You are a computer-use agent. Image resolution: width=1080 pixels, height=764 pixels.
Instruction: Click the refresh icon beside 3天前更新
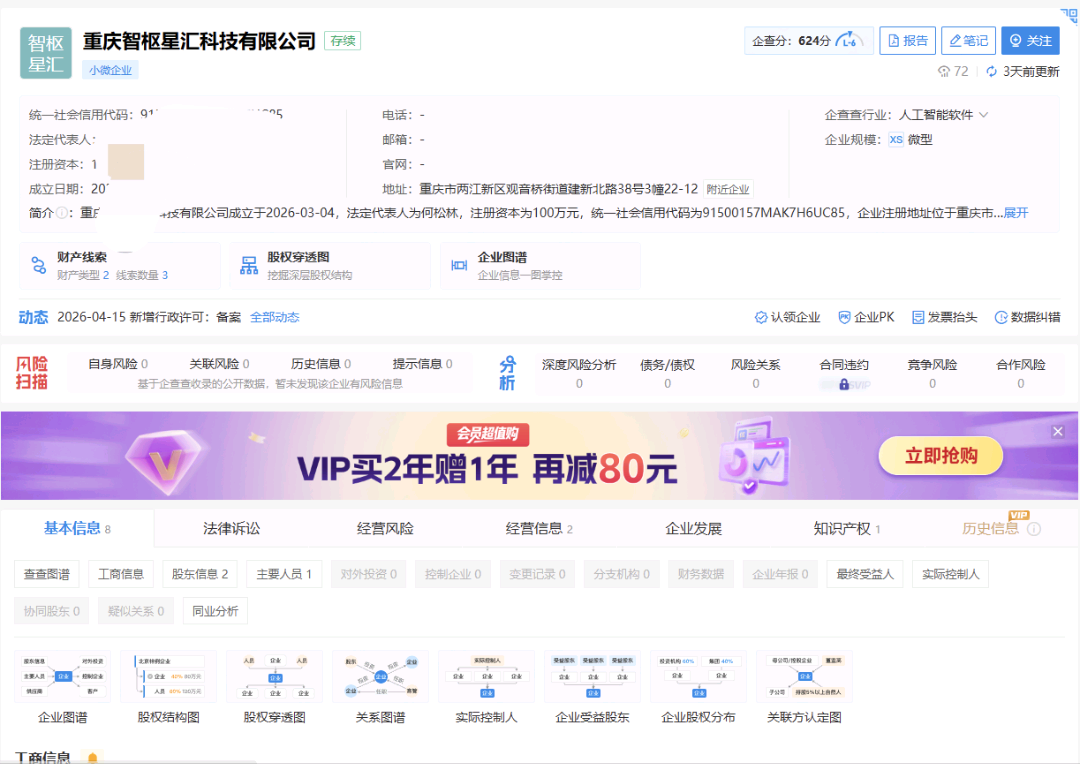click(x=991, y=72)
